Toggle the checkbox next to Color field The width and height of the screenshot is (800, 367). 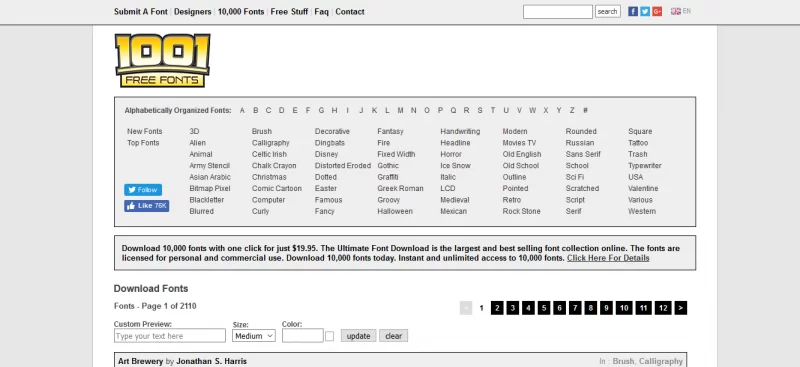pyautogui.click(x=330, y=336)
